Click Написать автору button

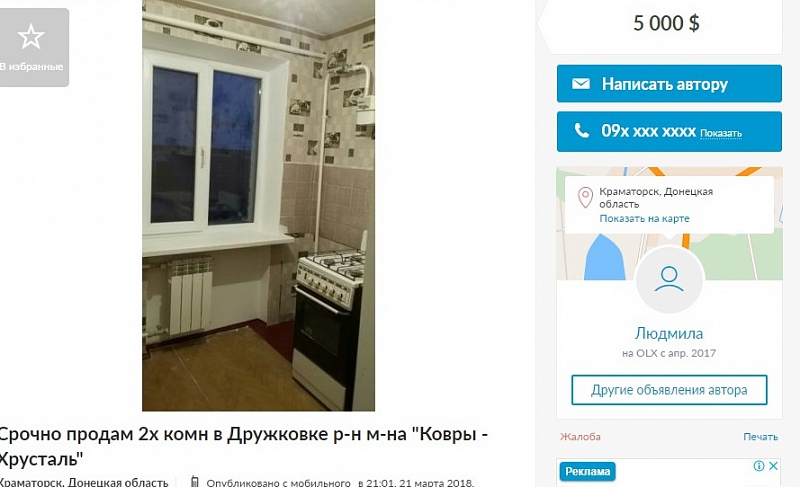point(669,84)
